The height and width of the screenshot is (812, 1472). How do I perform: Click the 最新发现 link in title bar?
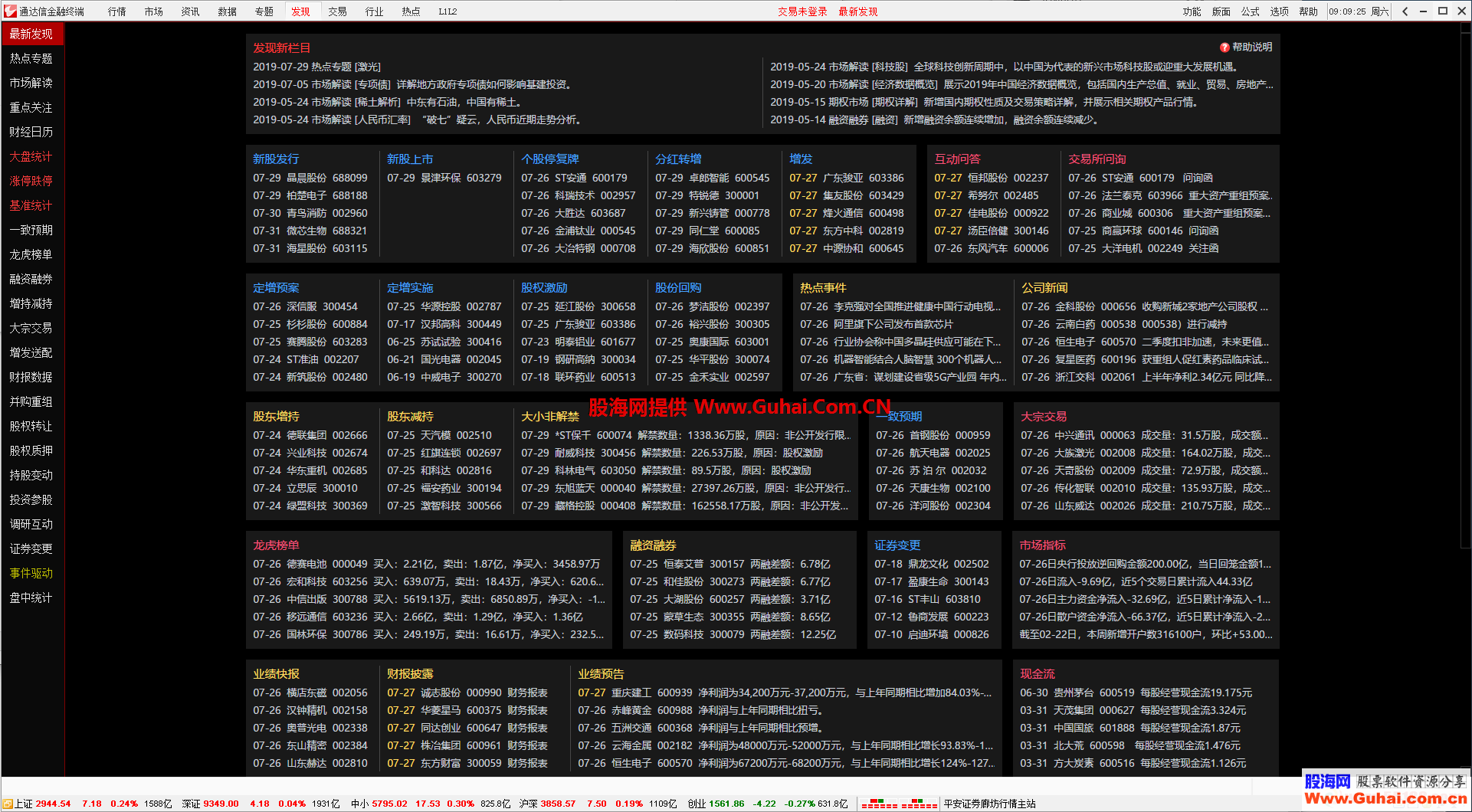coord(858,11)
